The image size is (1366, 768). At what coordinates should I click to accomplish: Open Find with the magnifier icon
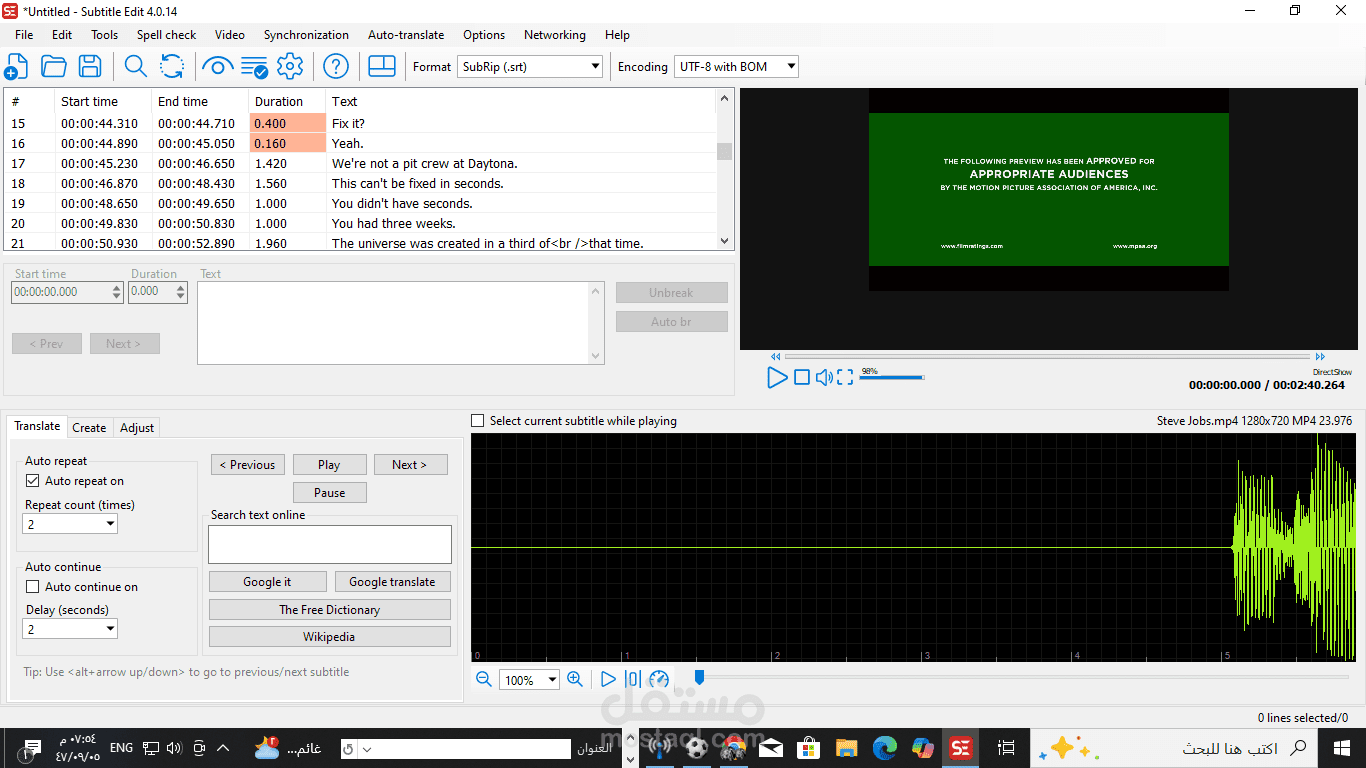coord(135,67)
